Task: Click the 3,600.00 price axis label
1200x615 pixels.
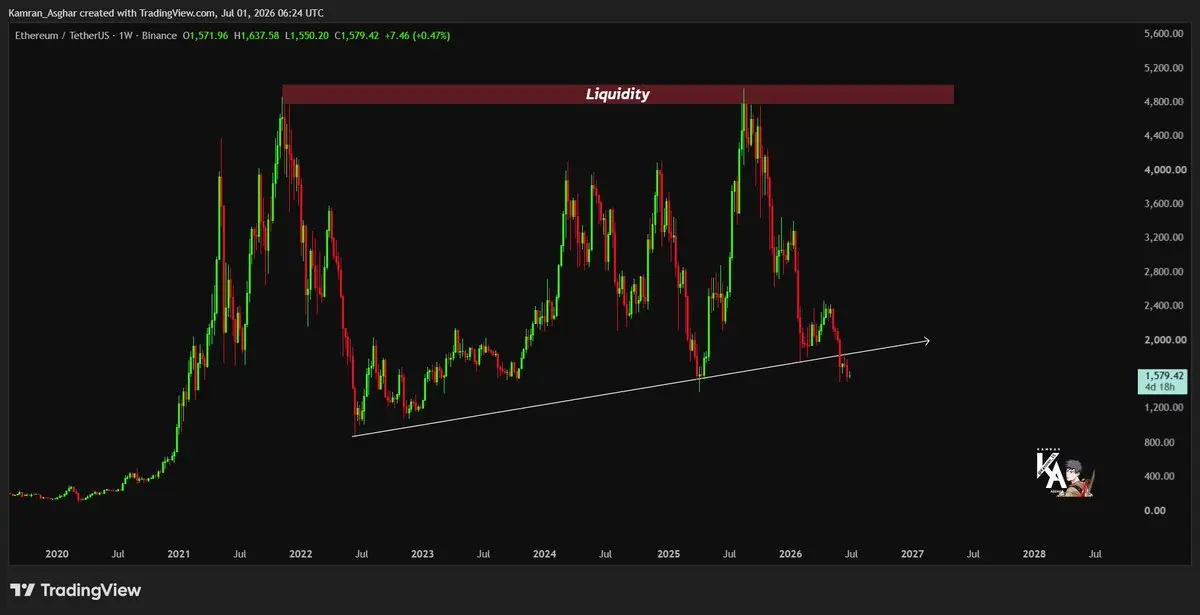Action: [x=1163, y=204]
